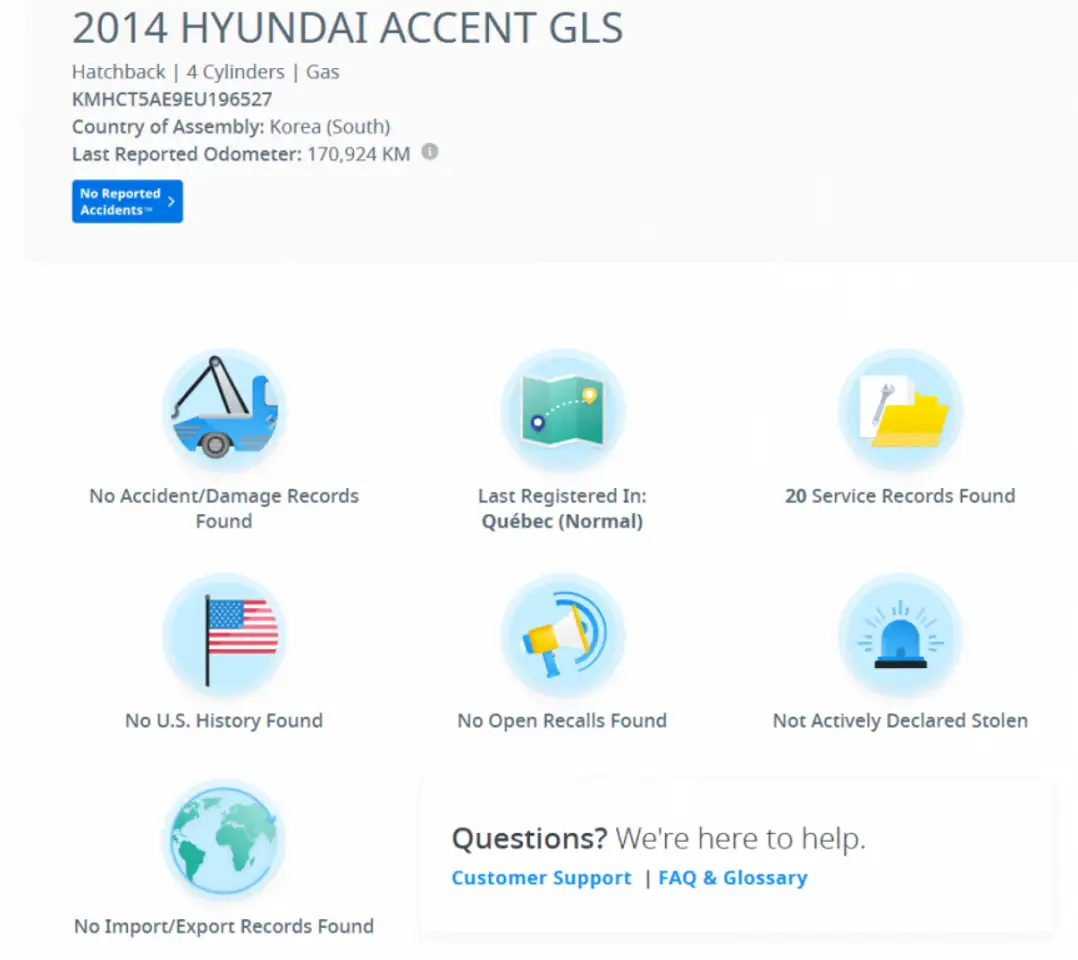The width and height of the screenshot is (1078, 960).
Task: Click the siren stolen-status icon
Action: 900,635
